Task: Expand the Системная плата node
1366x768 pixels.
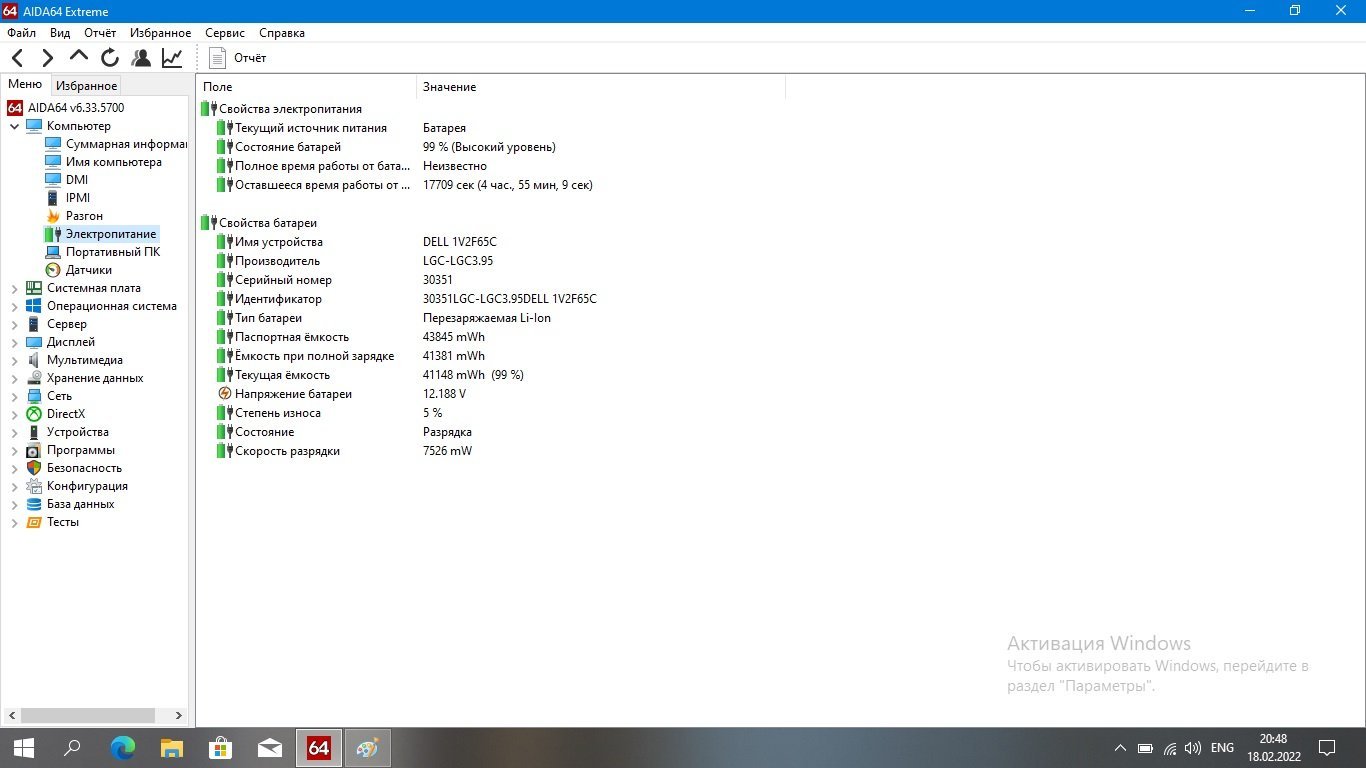Action: tap(14, 289)
